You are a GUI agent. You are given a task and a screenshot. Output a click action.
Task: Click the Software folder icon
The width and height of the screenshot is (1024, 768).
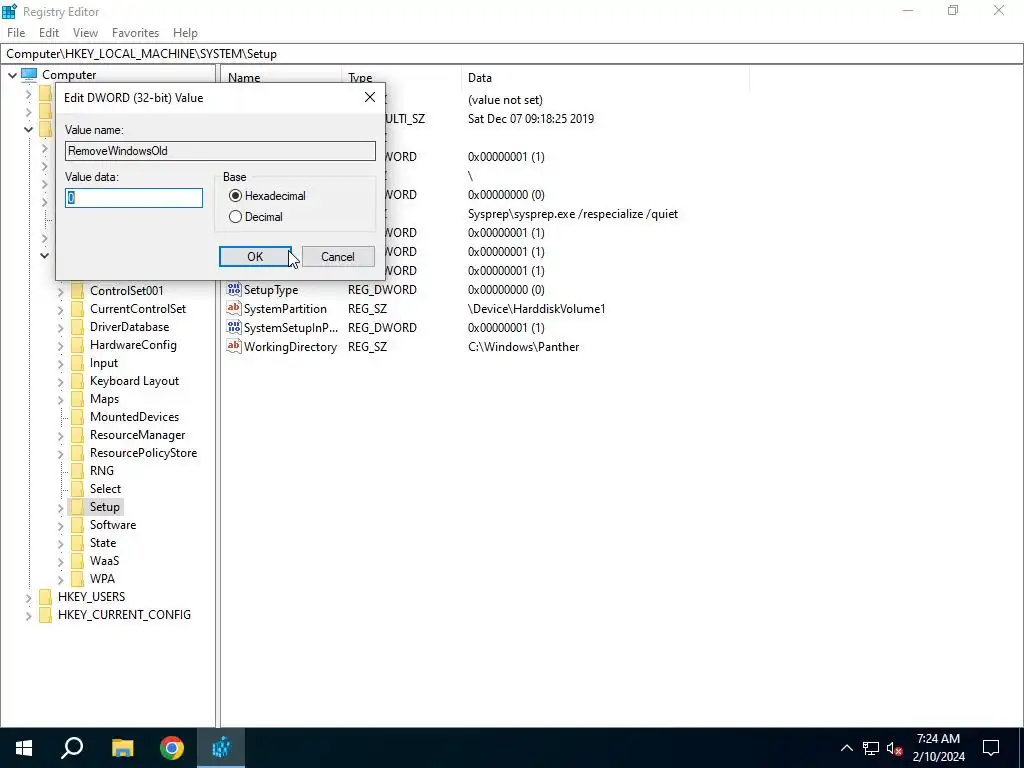[x=77, y=524]
